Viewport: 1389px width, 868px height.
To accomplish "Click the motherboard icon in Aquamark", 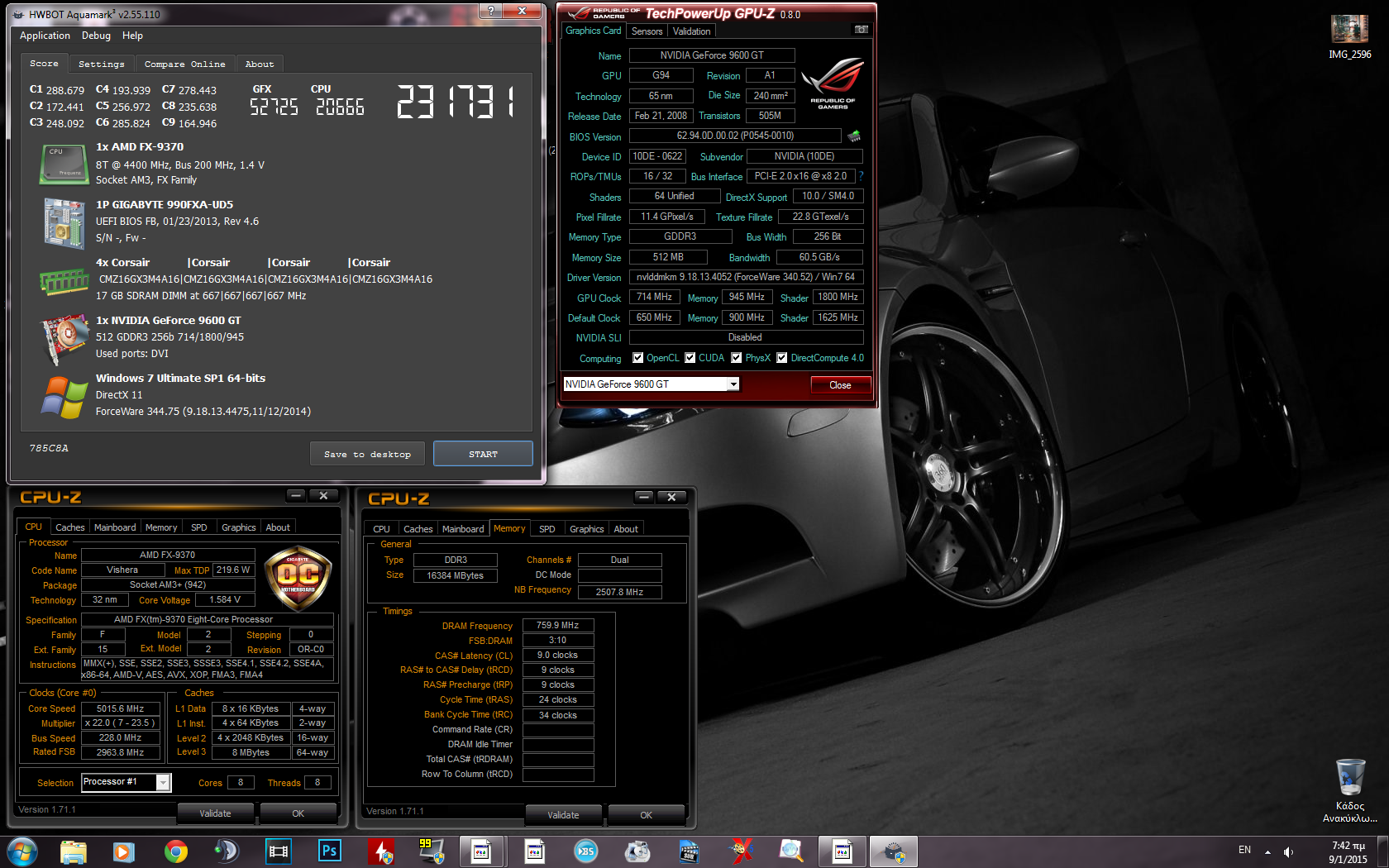I will tap(64, 222).
